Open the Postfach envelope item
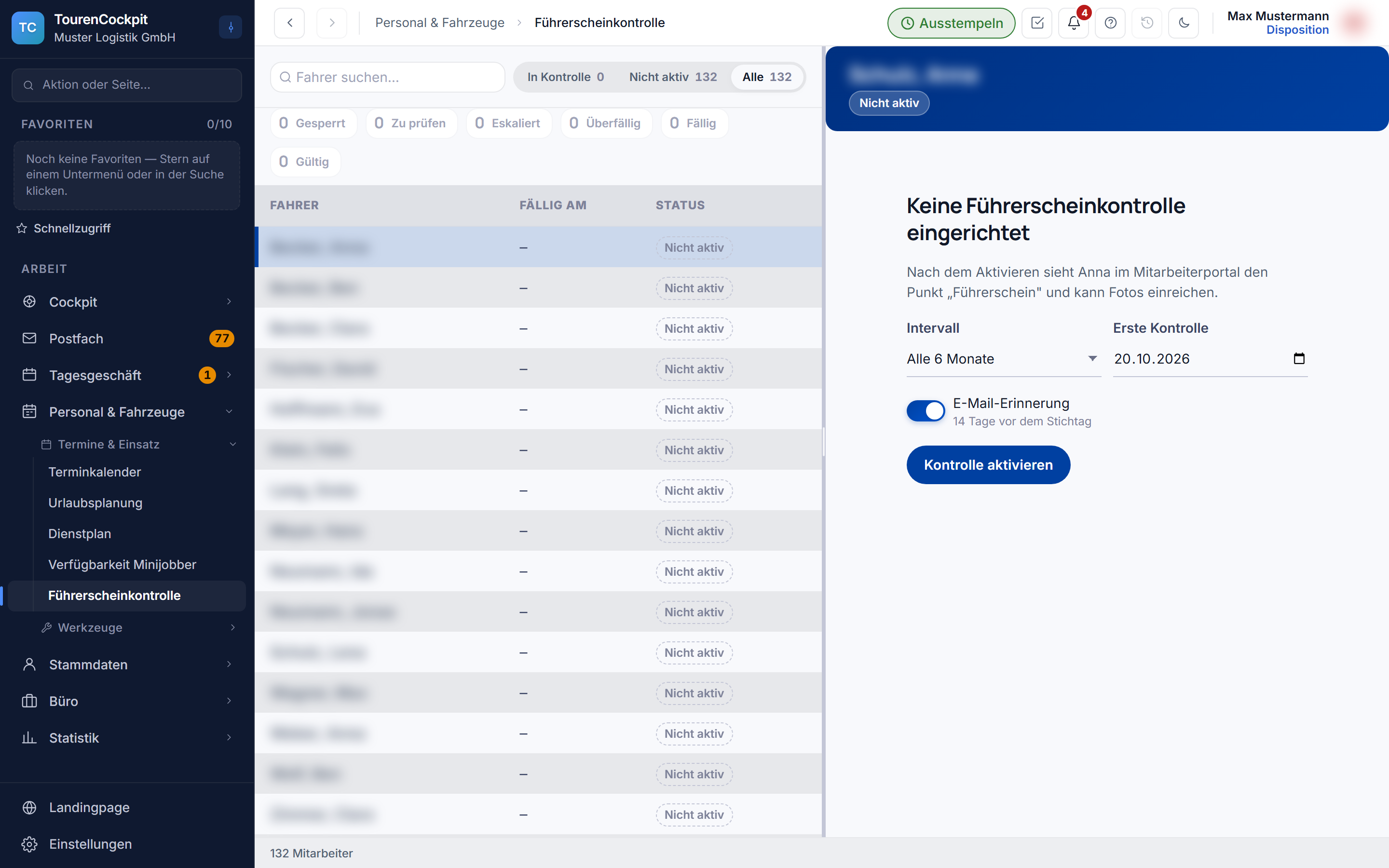The image size is (1389, 868). tap(126, 339)
